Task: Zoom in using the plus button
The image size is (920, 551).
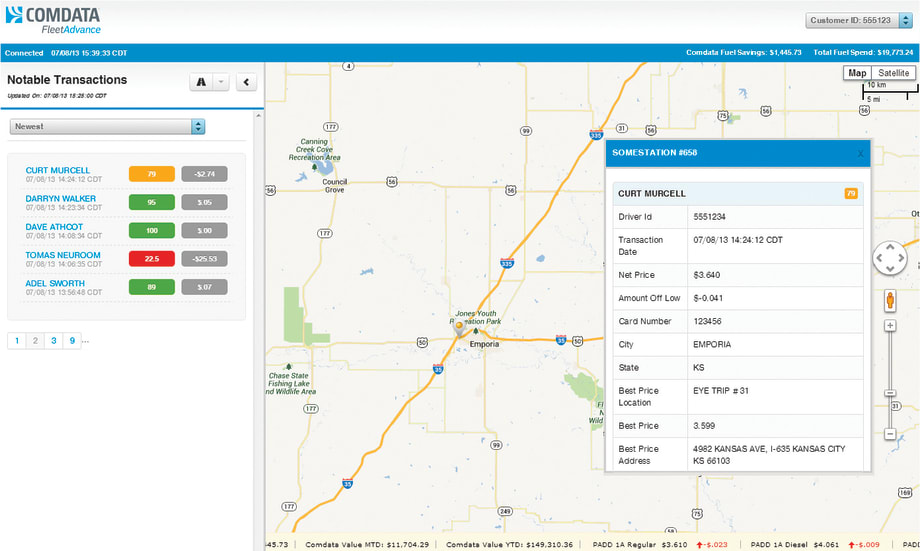Action: pyautogui.click(x=890, y=326)
